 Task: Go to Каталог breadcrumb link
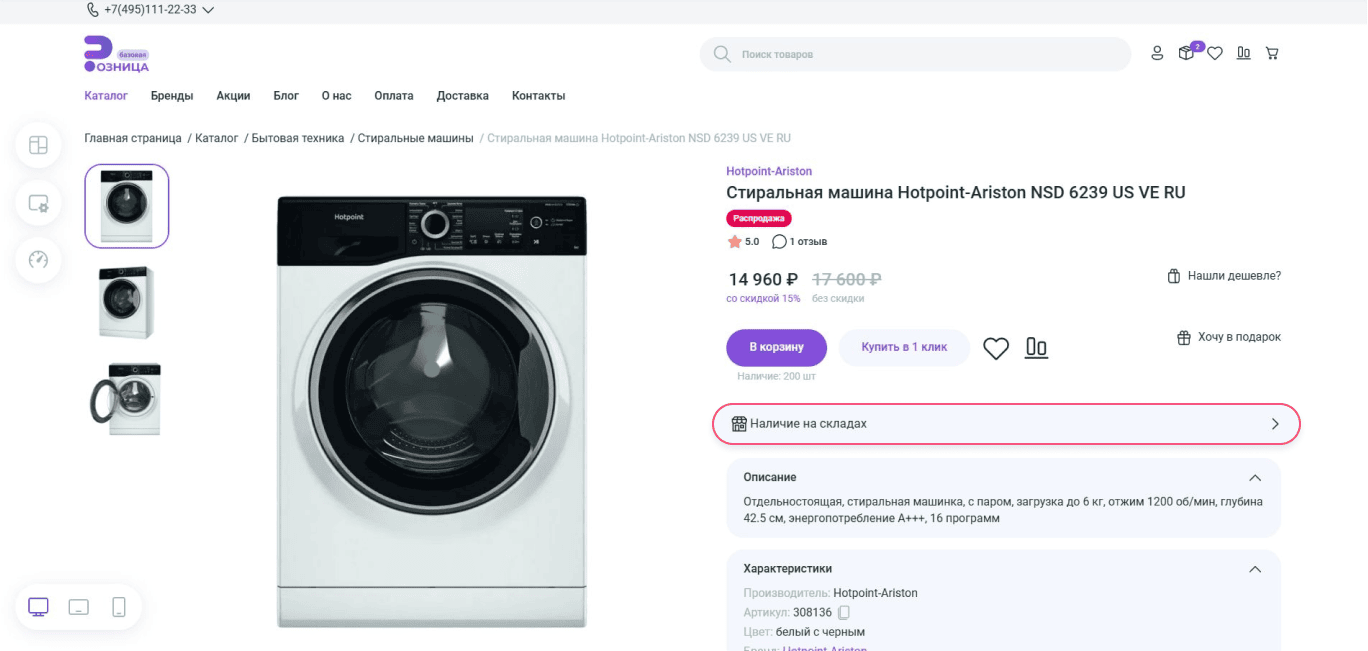coord(217,138)
